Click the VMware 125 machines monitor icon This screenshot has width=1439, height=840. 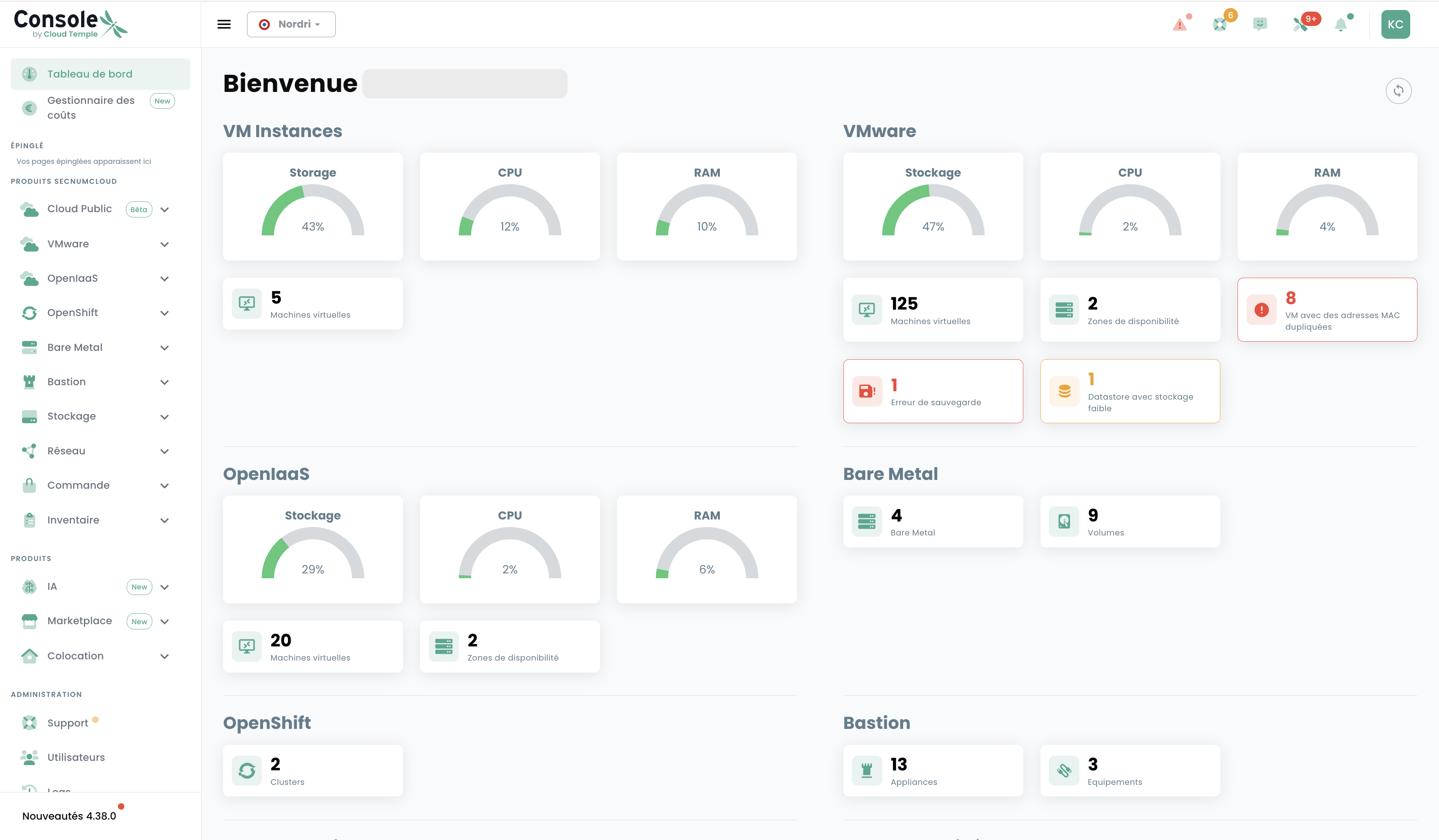click(x=867, y=309)
